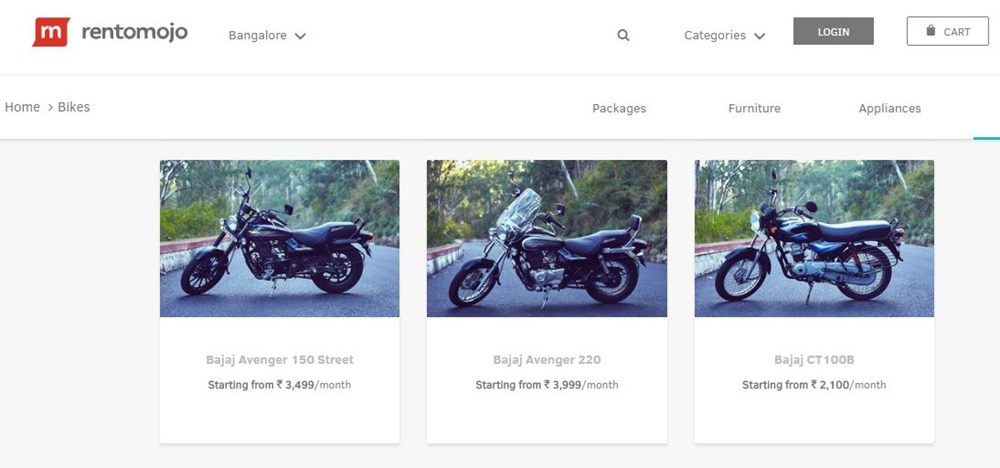This screenshot has height=468, width=1000.
Task: Open the CART button
Action: tap(947, 32)
